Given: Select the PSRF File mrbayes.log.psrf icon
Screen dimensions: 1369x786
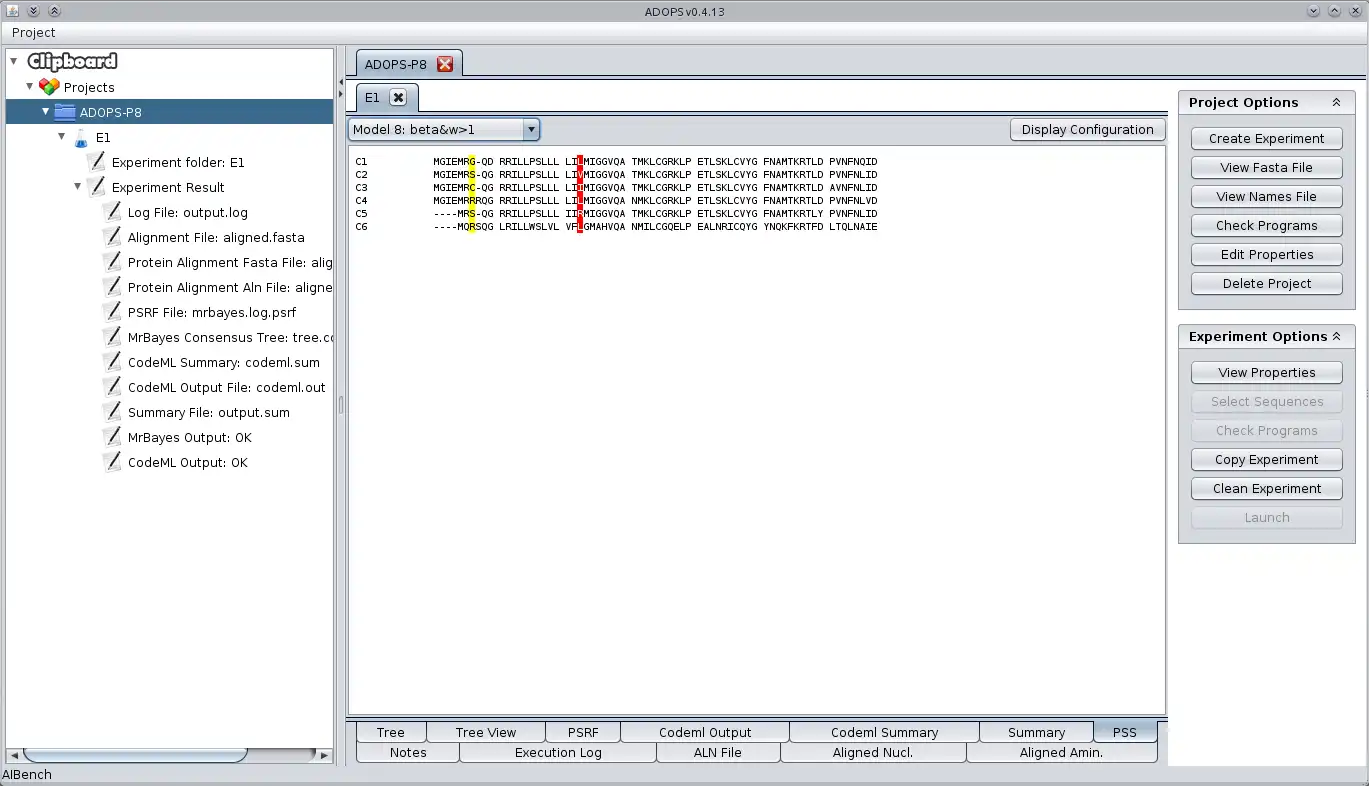Looking at the screenshot, I should click(112, 312).
